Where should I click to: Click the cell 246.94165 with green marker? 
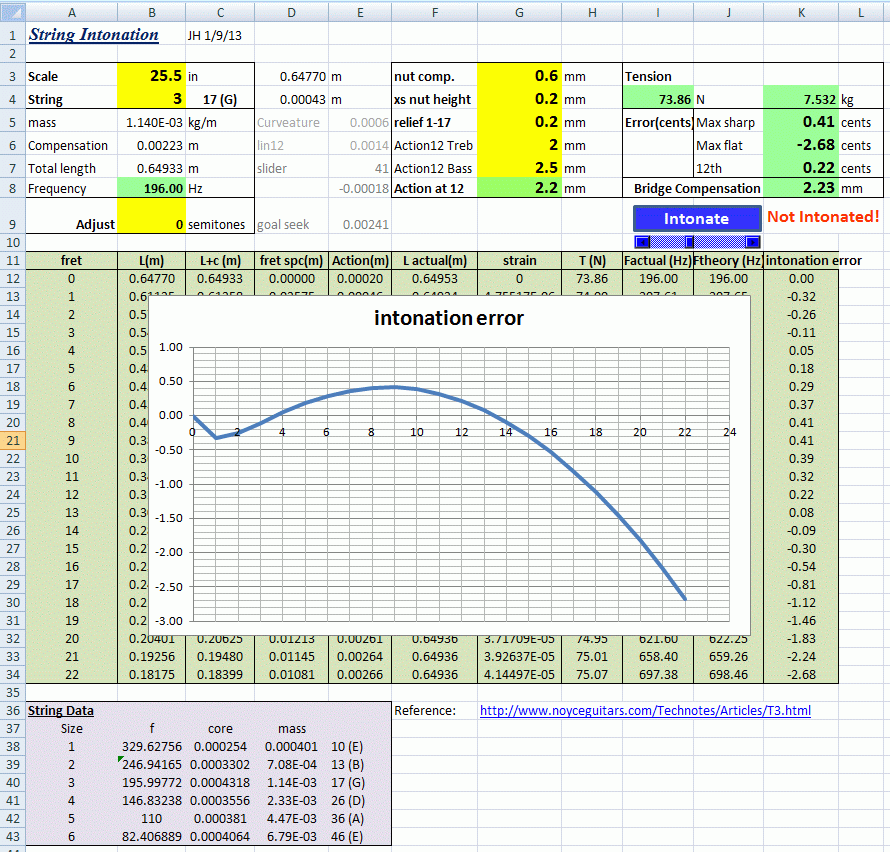152,765
